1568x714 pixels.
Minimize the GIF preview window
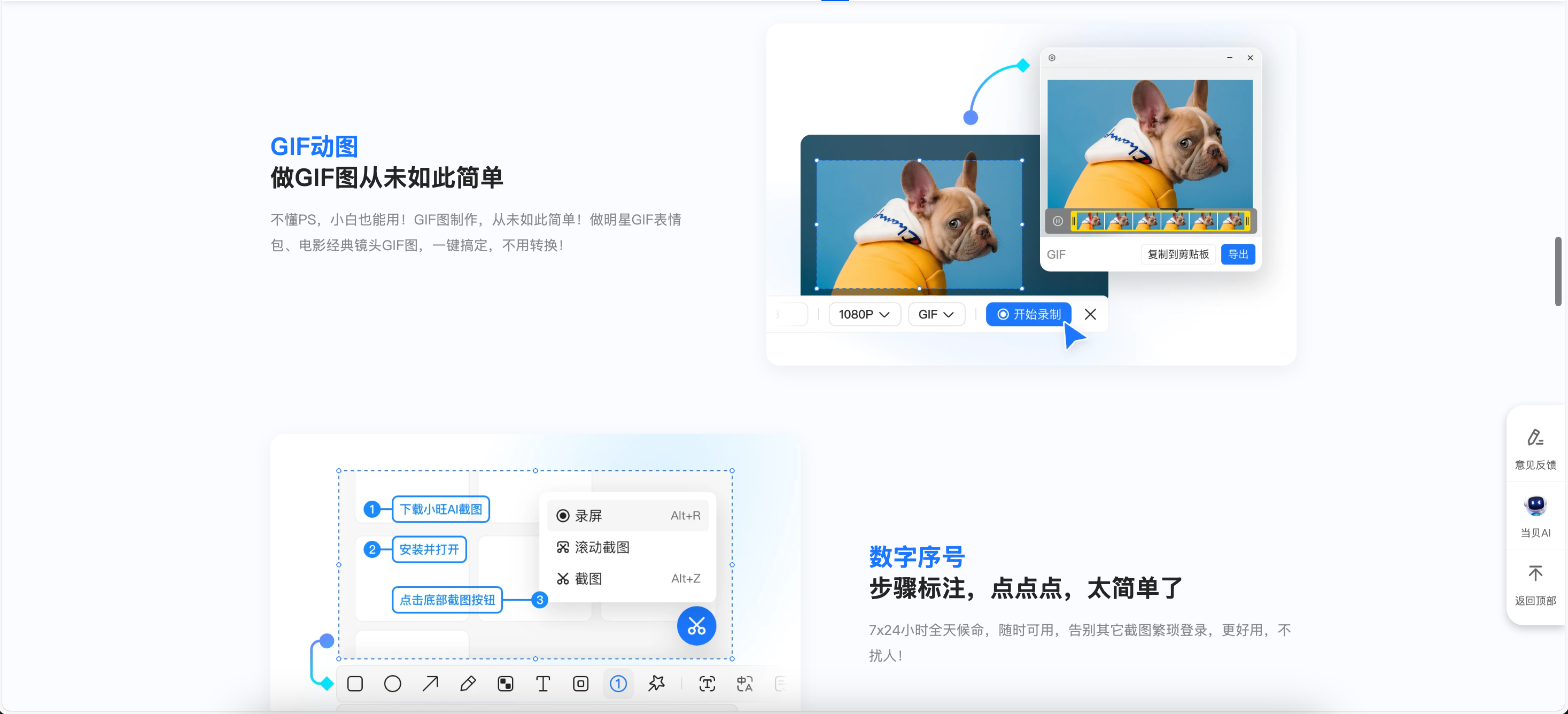coord(1230,58)
